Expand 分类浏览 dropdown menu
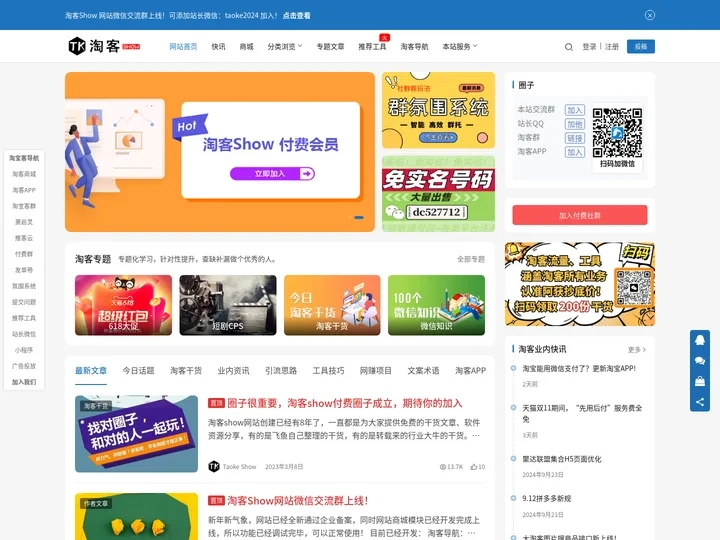 285,46
